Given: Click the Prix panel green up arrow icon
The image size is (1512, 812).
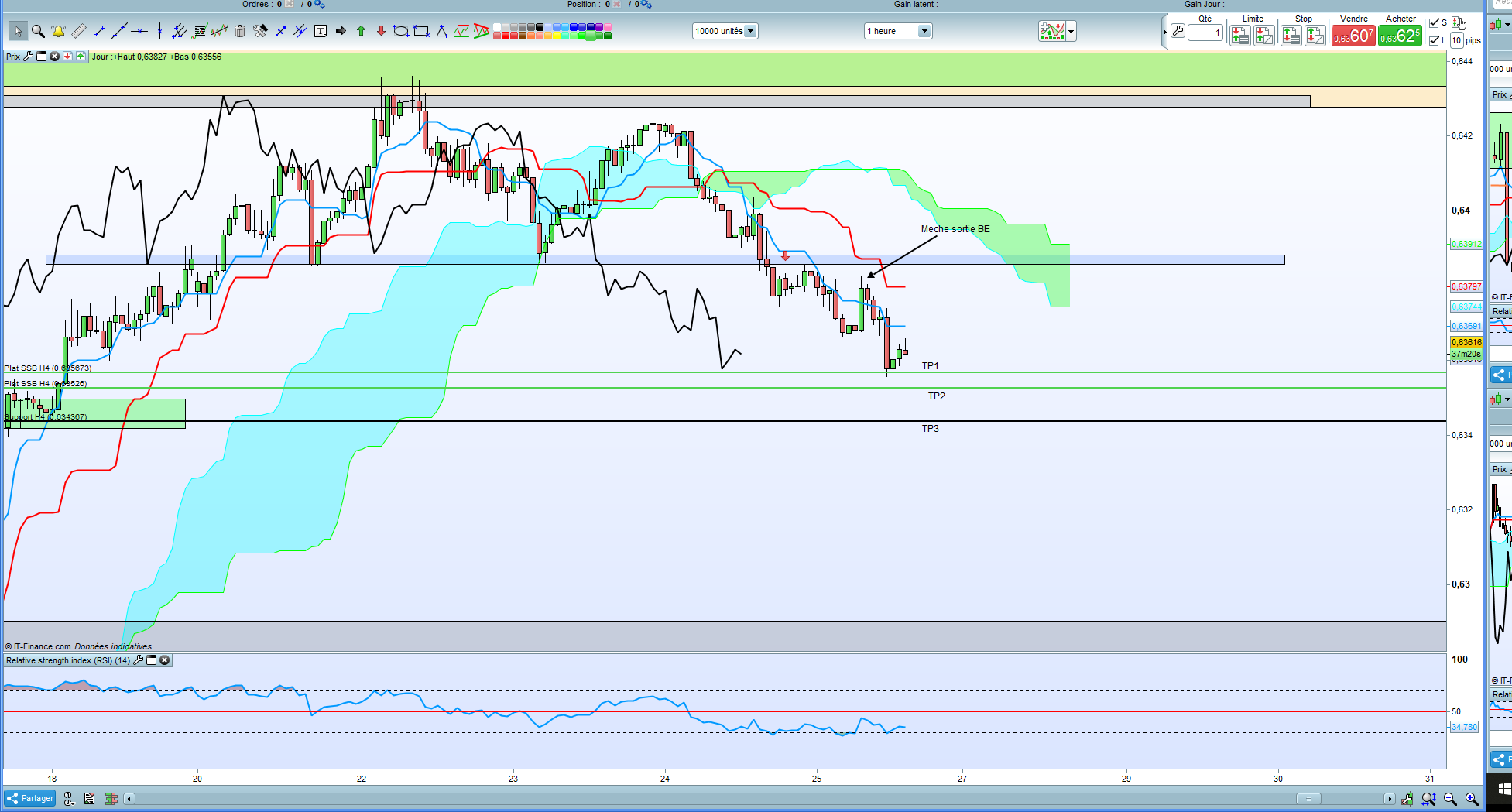Looking at the screenshot, I should (x=81, y=57).
